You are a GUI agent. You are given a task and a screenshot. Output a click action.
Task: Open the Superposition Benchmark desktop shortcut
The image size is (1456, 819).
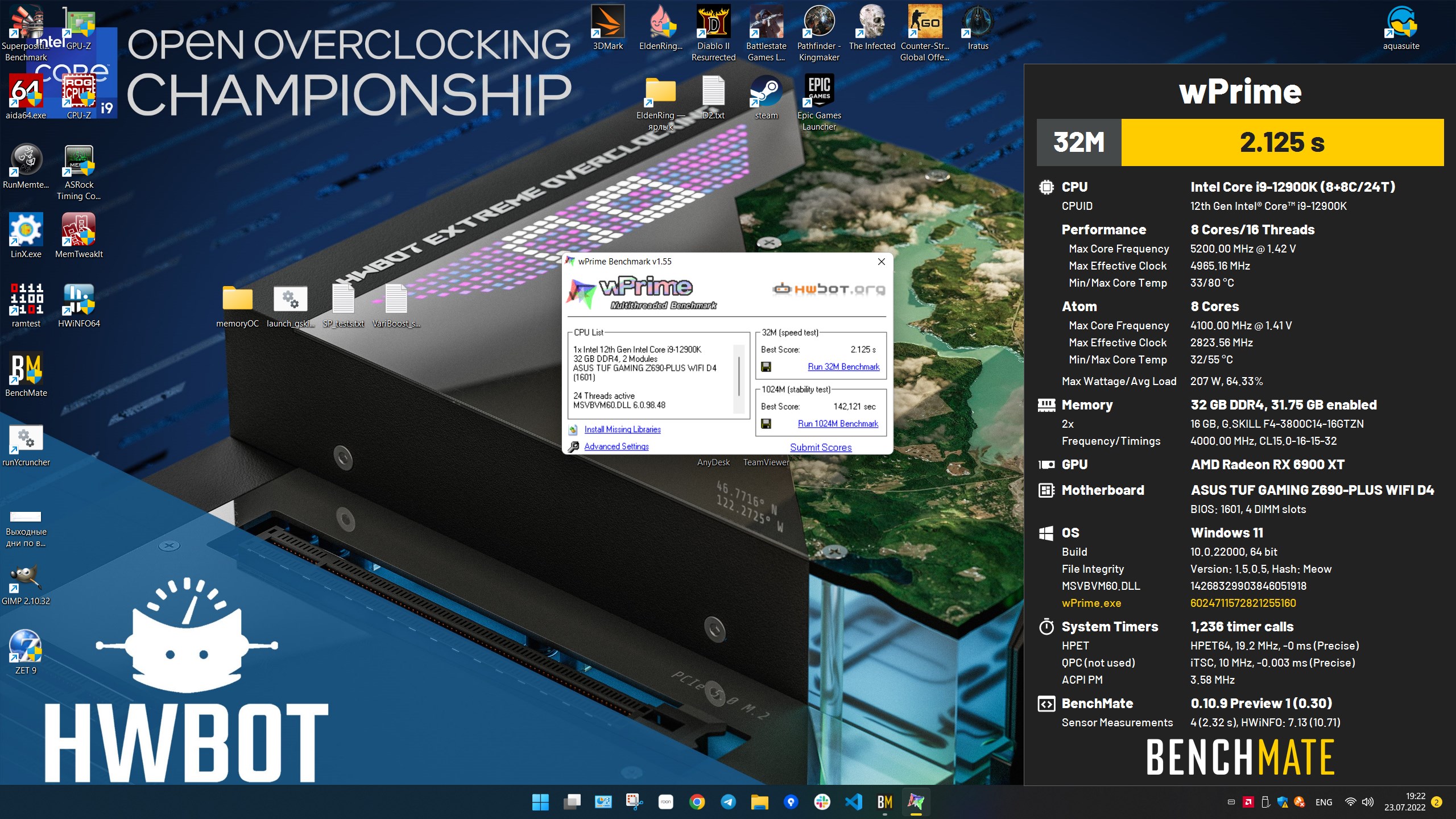[x=26, y=33]
